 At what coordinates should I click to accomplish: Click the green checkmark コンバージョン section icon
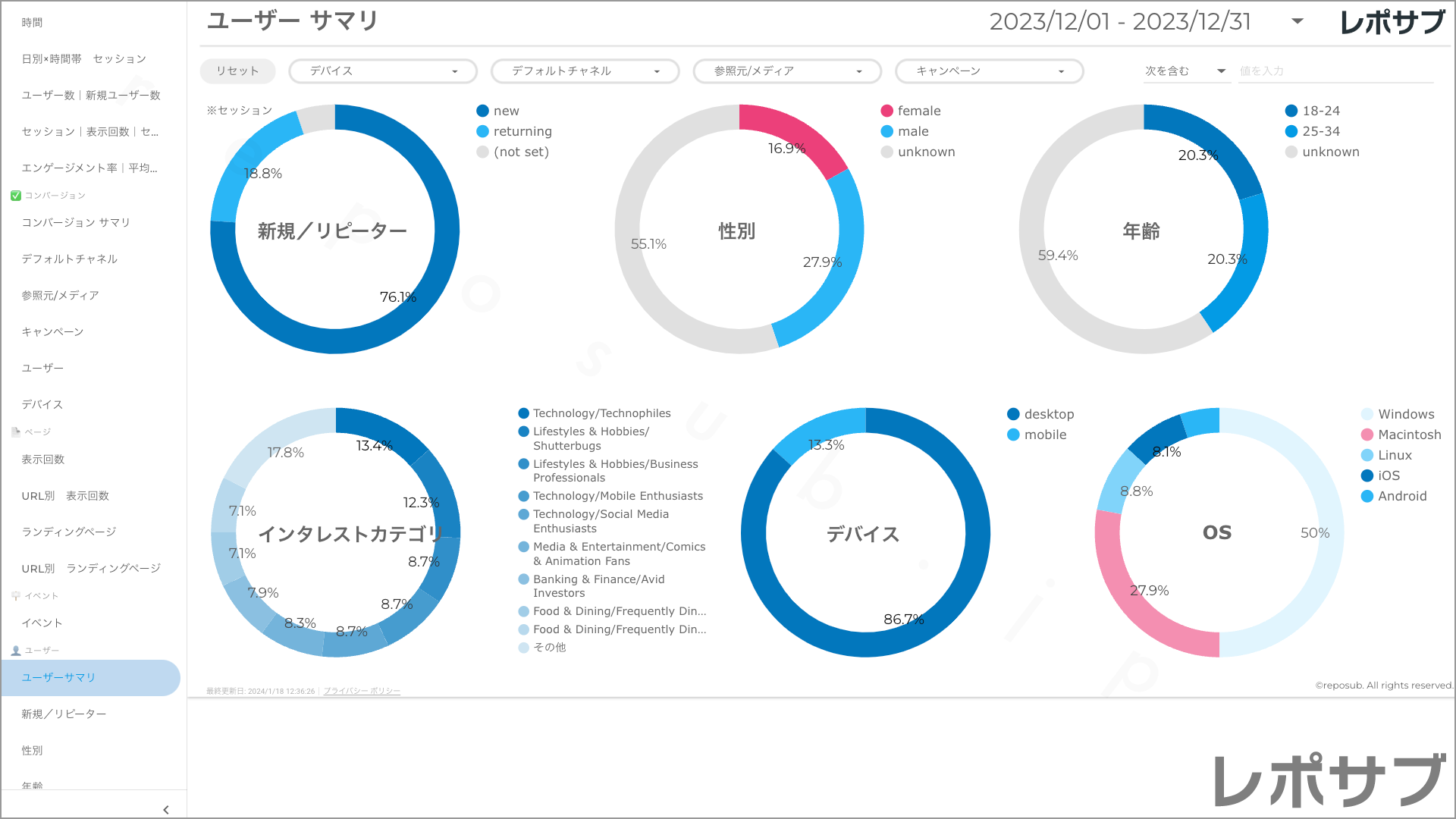16,196
